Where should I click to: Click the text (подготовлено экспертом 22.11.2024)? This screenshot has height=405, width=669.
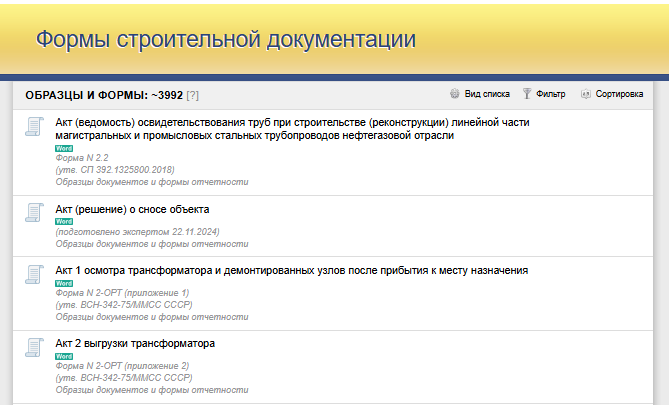point(137,232)
